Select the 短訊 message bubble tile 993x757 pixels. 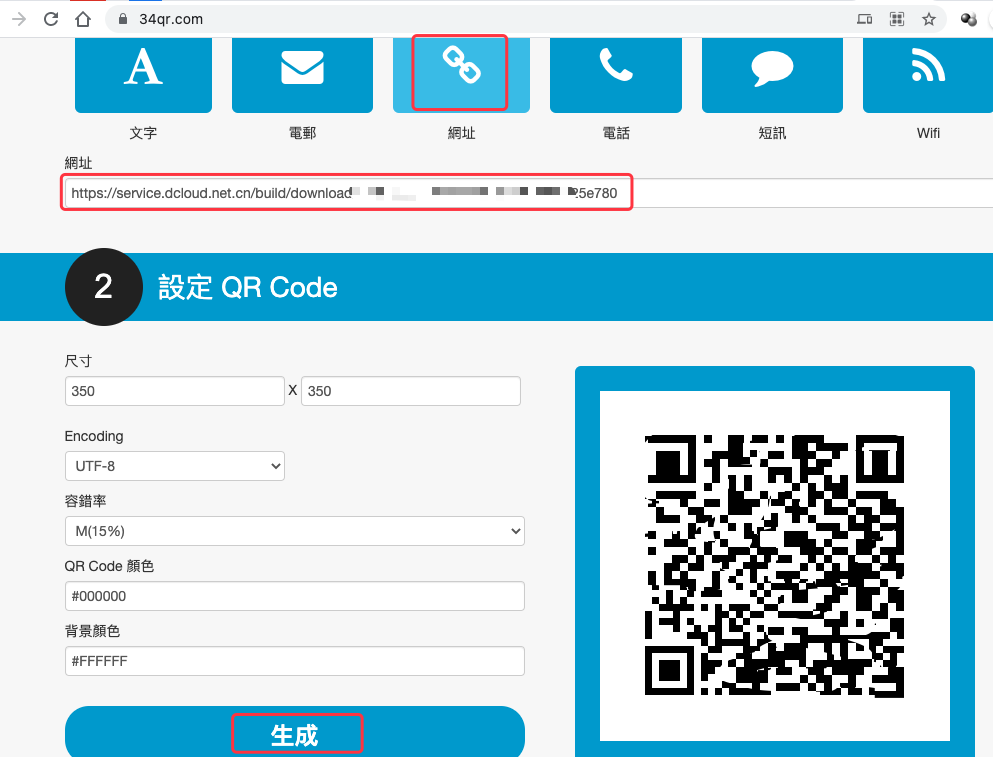[772, 75]
